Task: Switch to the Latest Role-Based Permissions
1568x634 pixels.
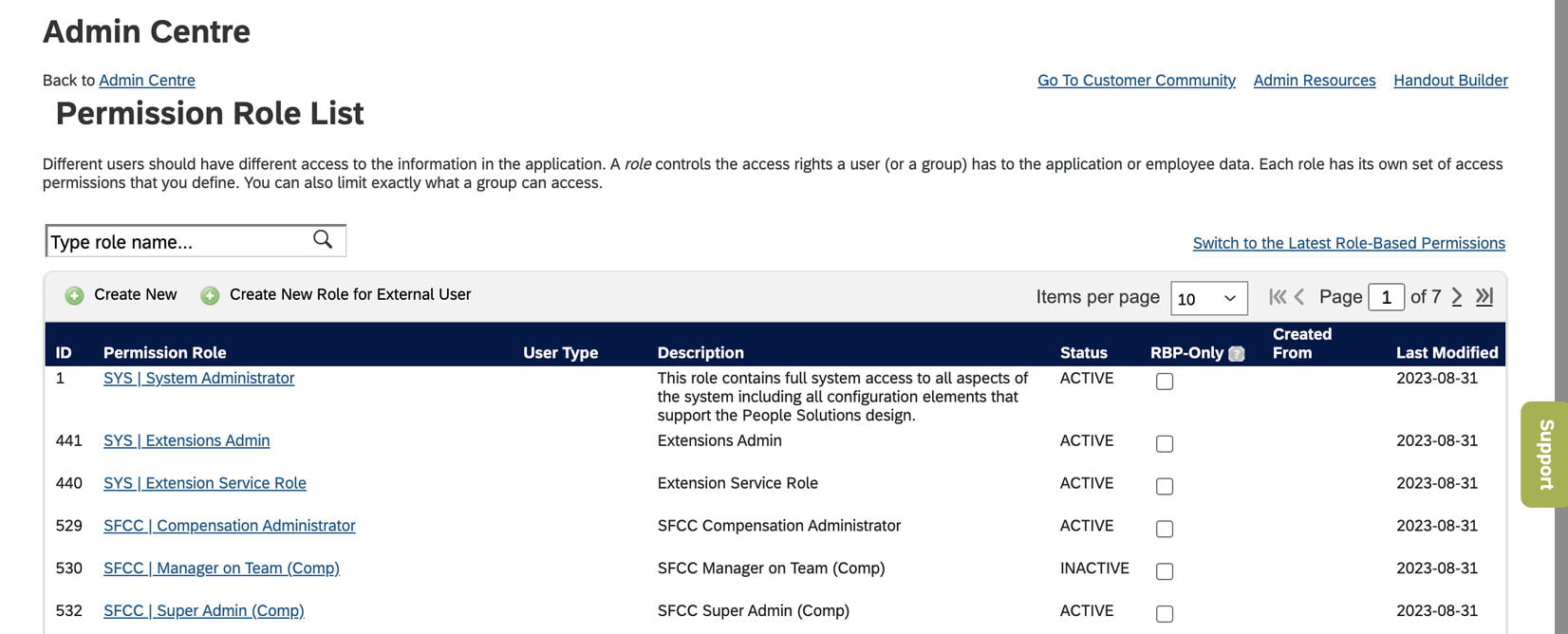Action: pyautogui.click(x=1349, y=242)
